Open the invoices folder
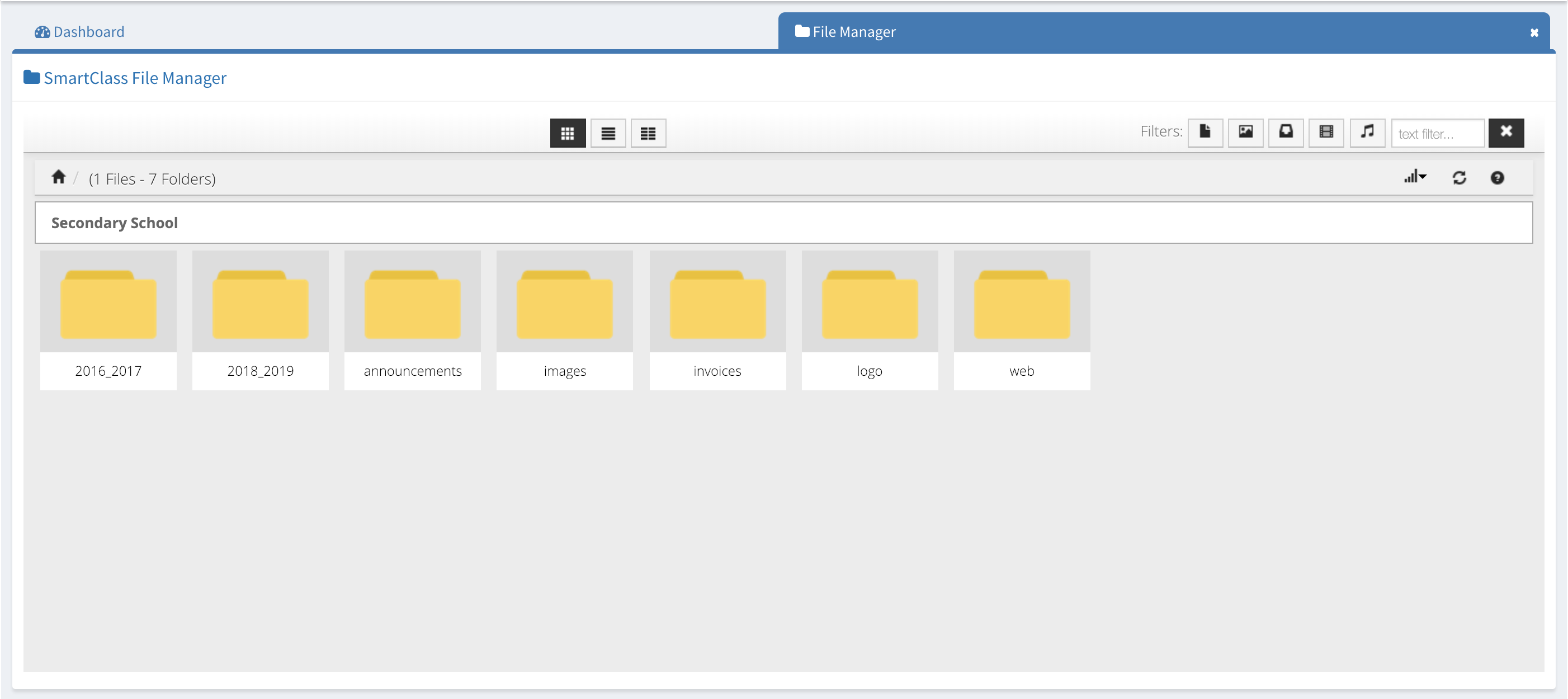The width and height of the screenshot is (1568, 699). 717,320
